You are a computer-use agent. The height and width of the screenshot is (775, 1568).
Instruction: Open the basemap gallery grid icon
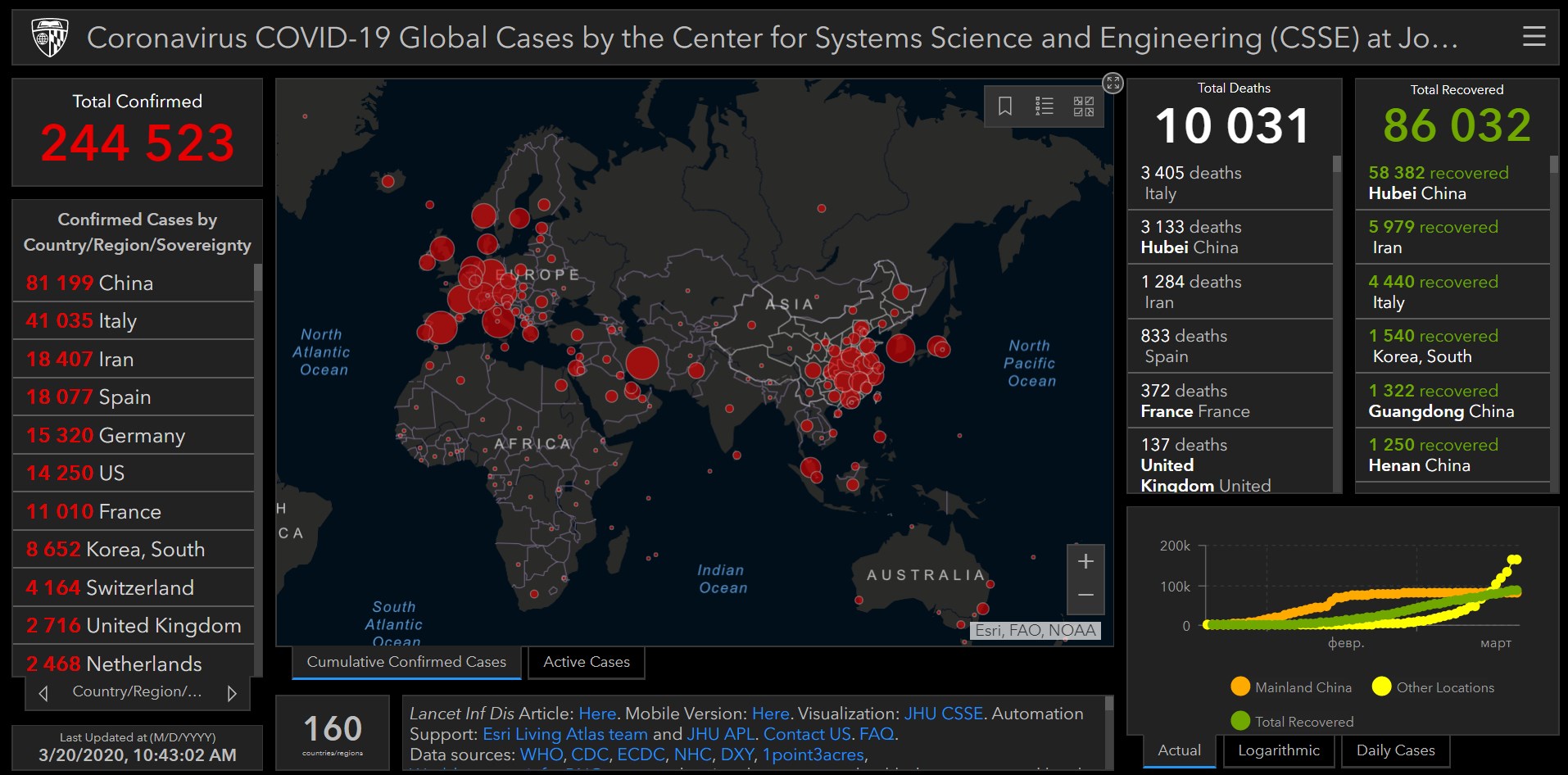coord(1084,106)
